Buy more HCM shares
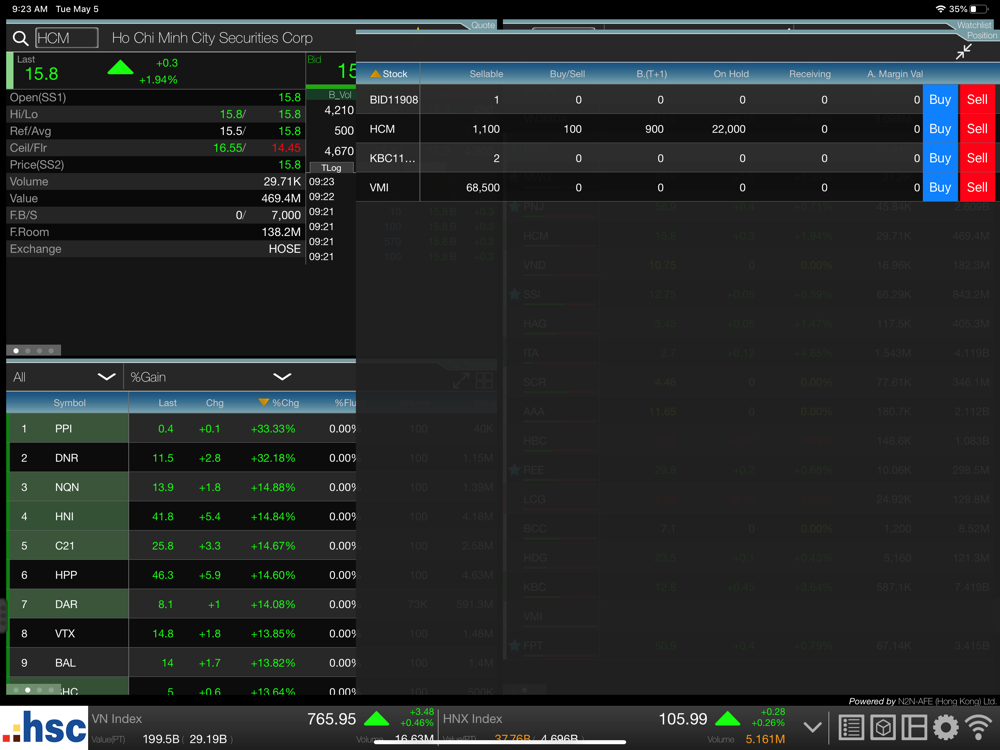The image size is (1000, 750). (940, 129)
